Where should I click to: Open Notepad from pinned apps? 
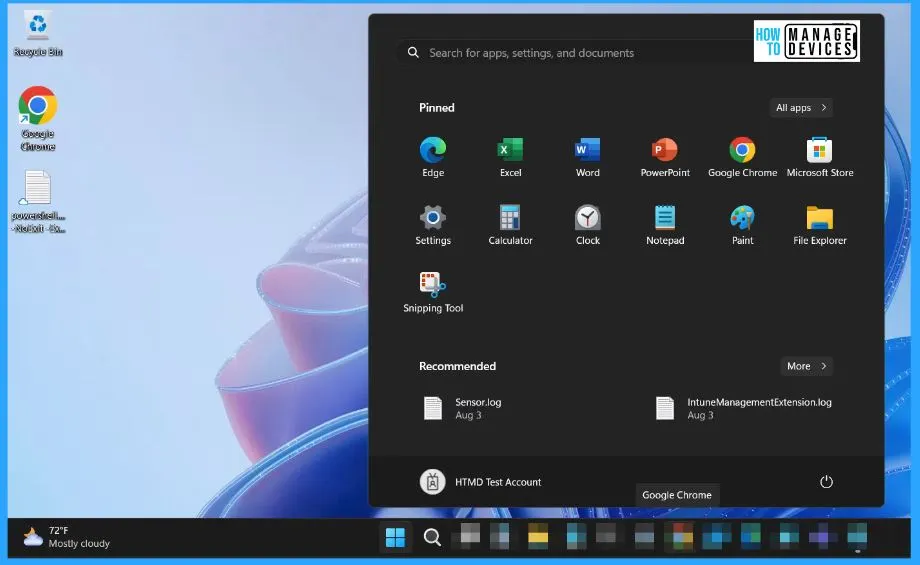click(x=665, y=225)
